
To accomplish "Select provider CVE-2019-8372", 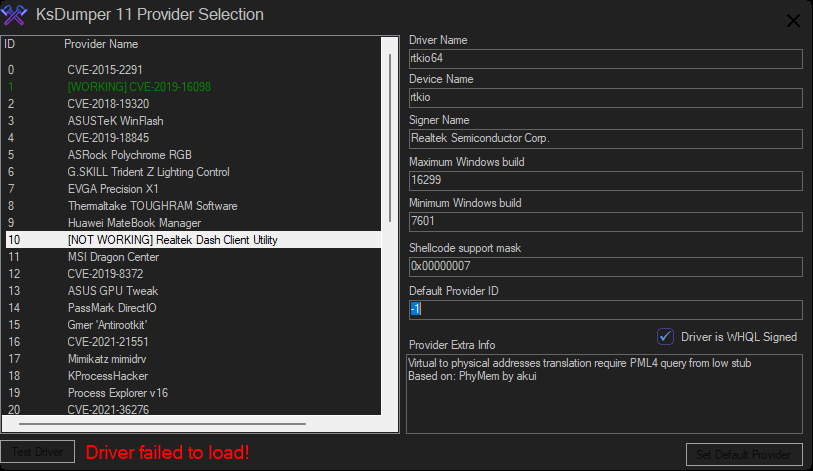I will point(193,274).
